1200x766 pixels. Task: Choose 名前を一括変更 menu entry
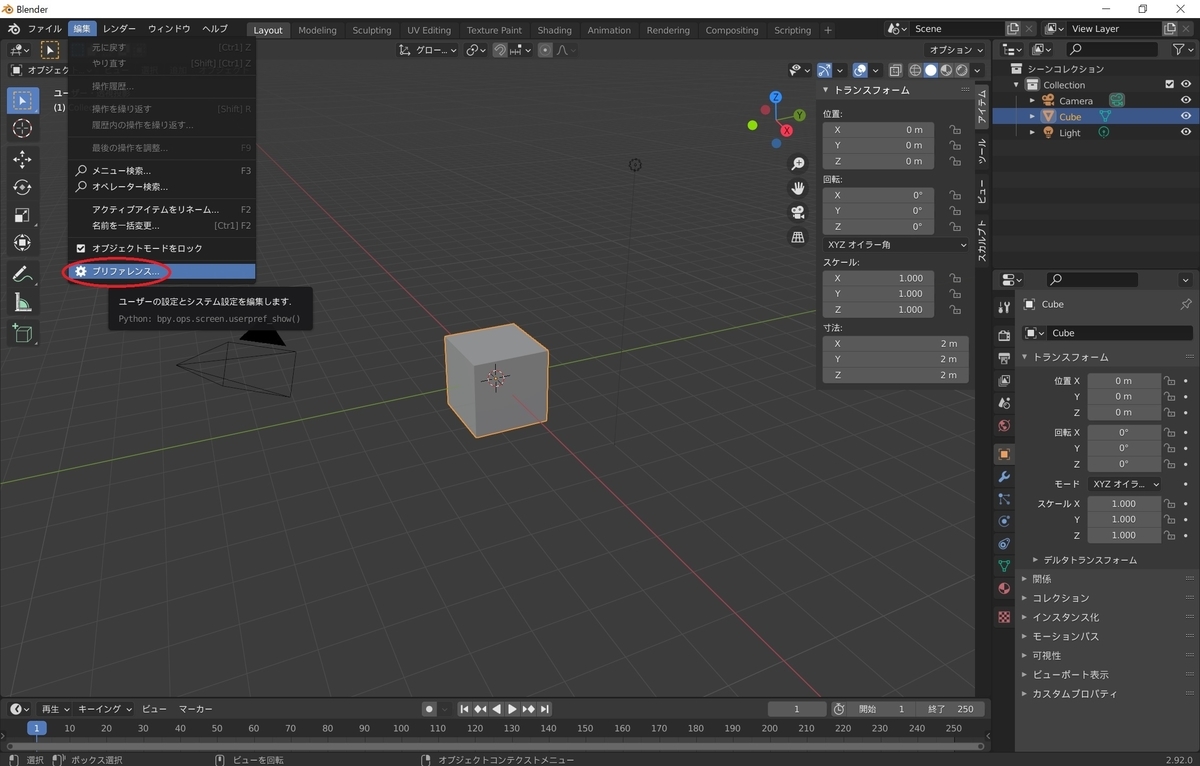point(162,225)
